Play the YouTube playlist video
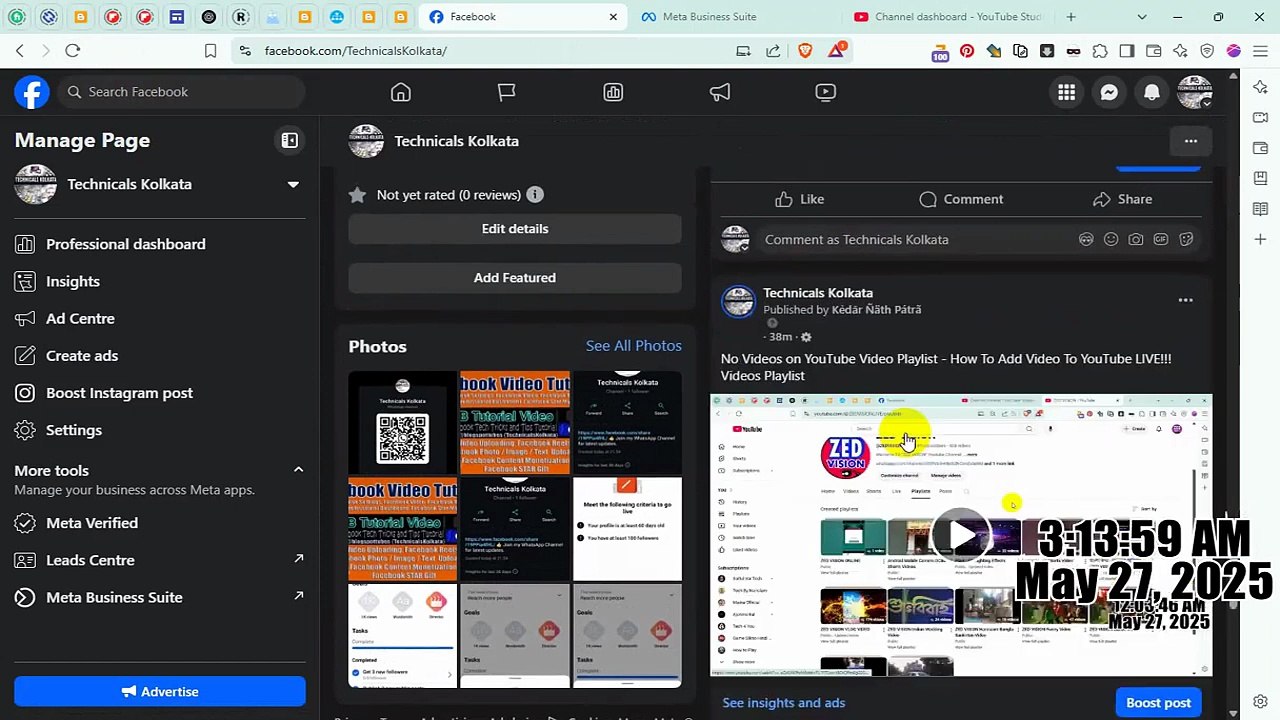 [x=961, y=536]
